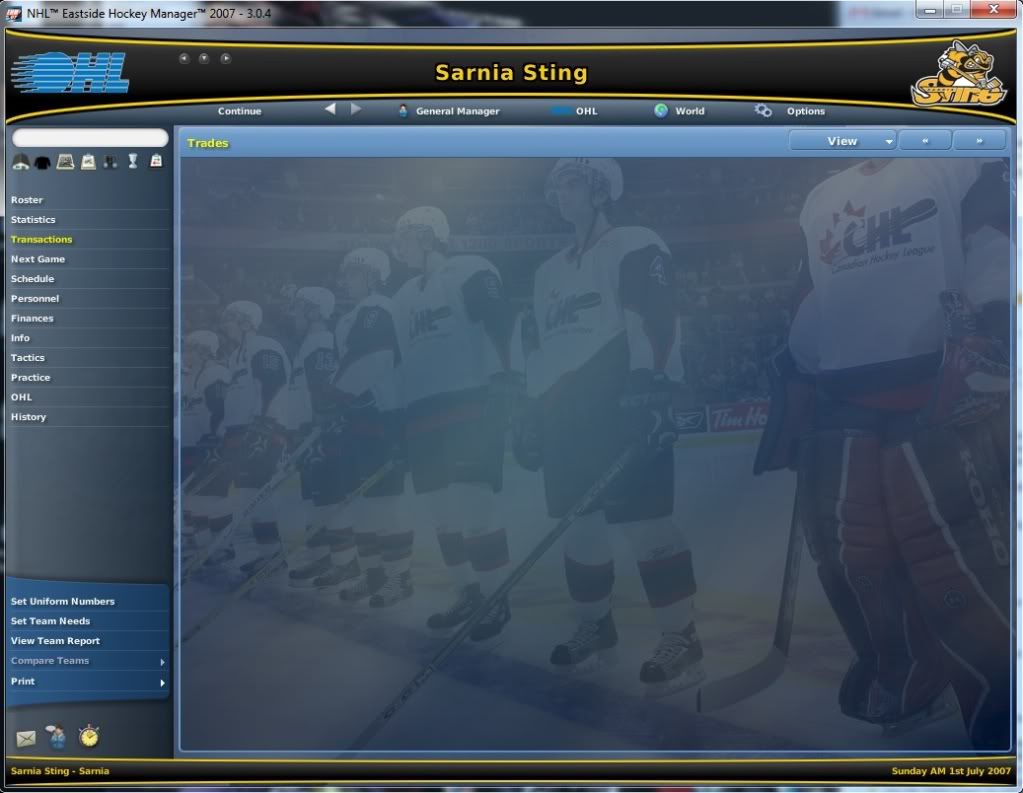Open Next Game in the sidebar
The image size is (1023, 793).
tap(38, 259)
